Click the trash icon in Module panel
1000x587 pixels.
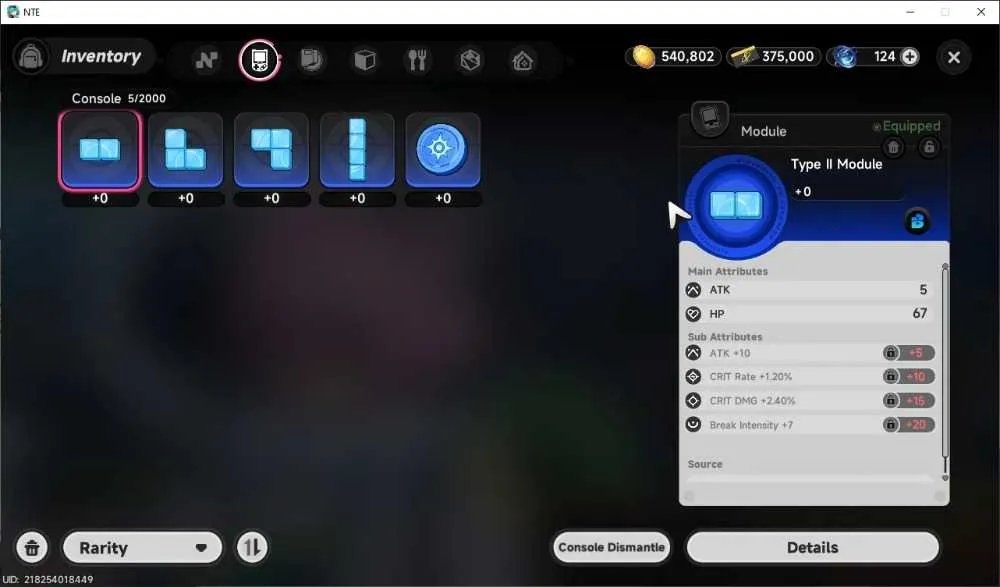(893, 148)
